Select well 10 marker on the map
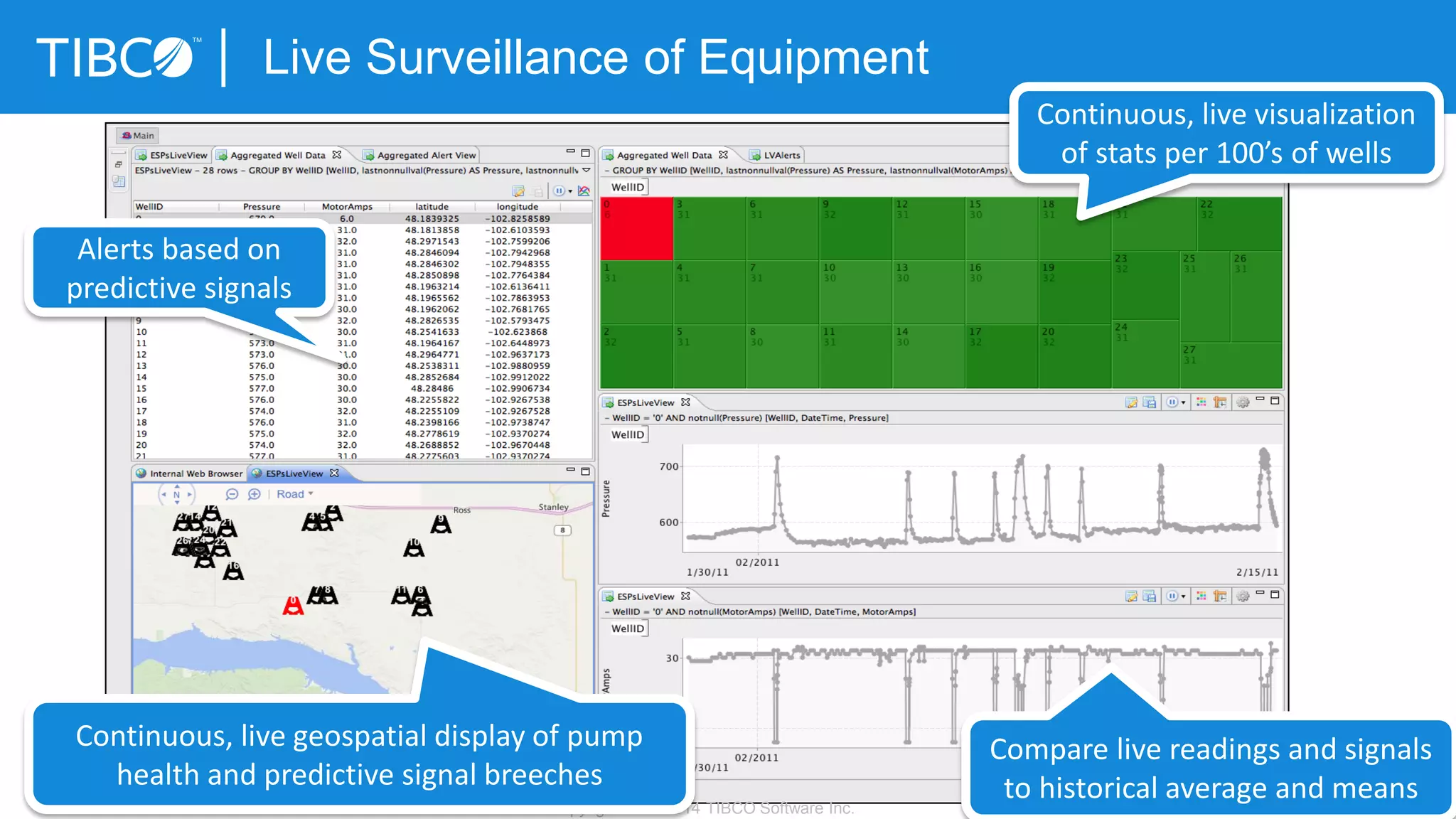This screenshot has width=1456, height=819. (414, 547)
